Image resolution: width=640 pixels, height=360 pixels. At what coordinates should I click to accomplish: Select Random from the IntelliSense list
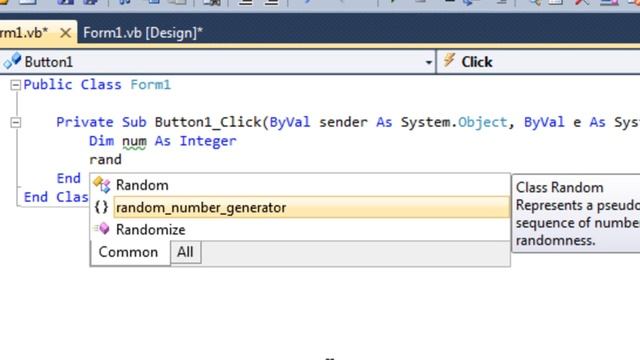(300, 185)
